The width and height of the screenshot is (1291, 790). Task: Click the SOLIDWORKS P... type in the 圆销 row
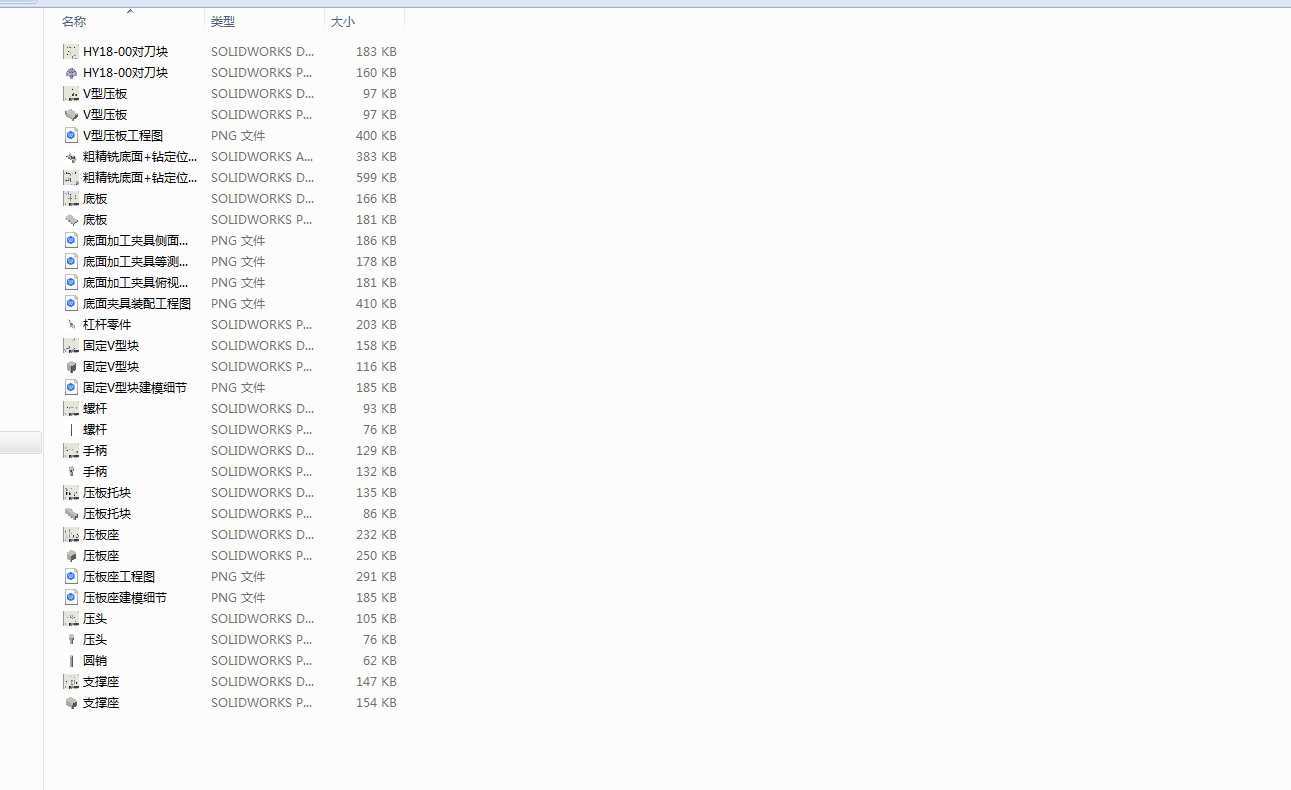click(262, 660)
